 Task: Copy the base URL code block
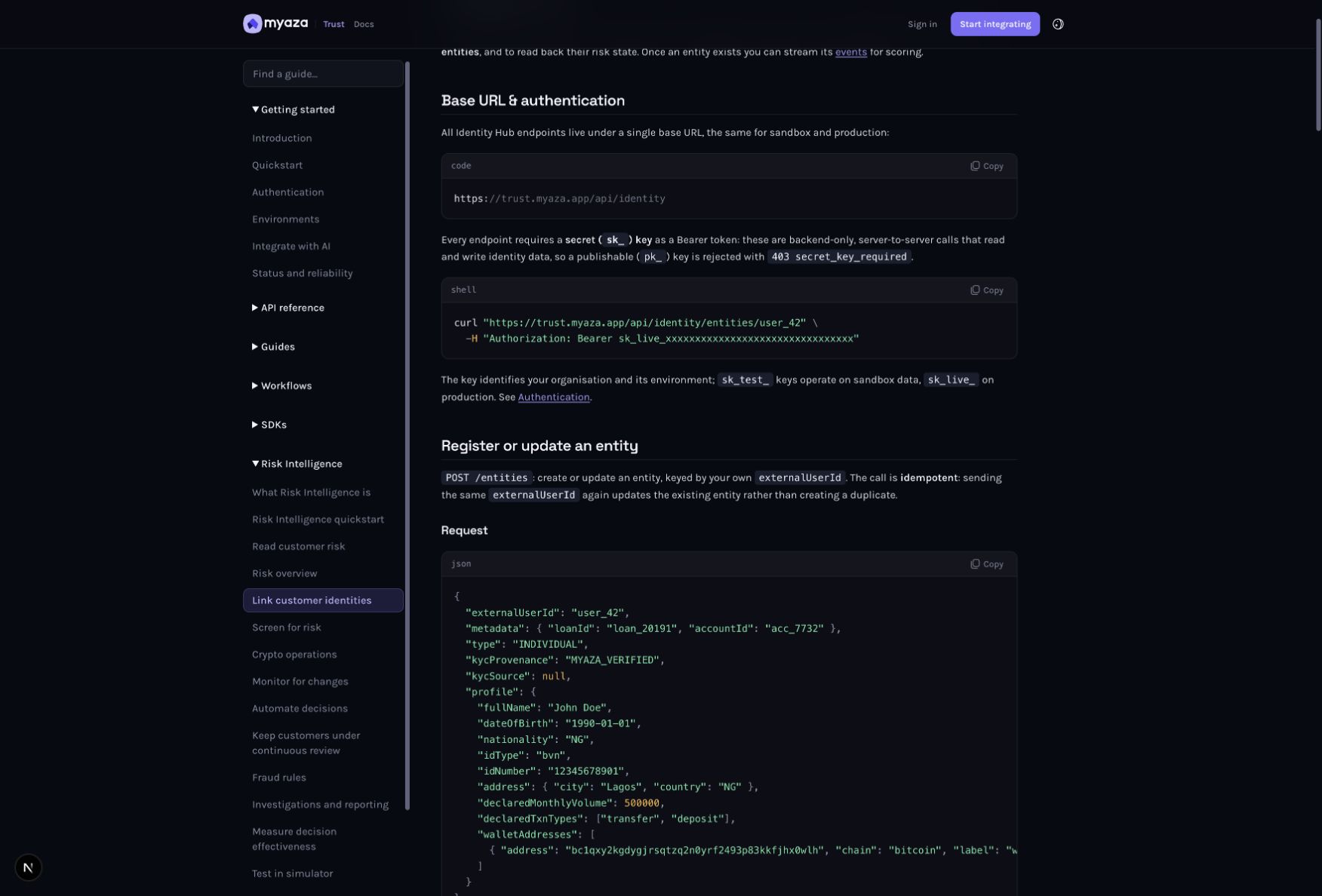click(986, 166)
